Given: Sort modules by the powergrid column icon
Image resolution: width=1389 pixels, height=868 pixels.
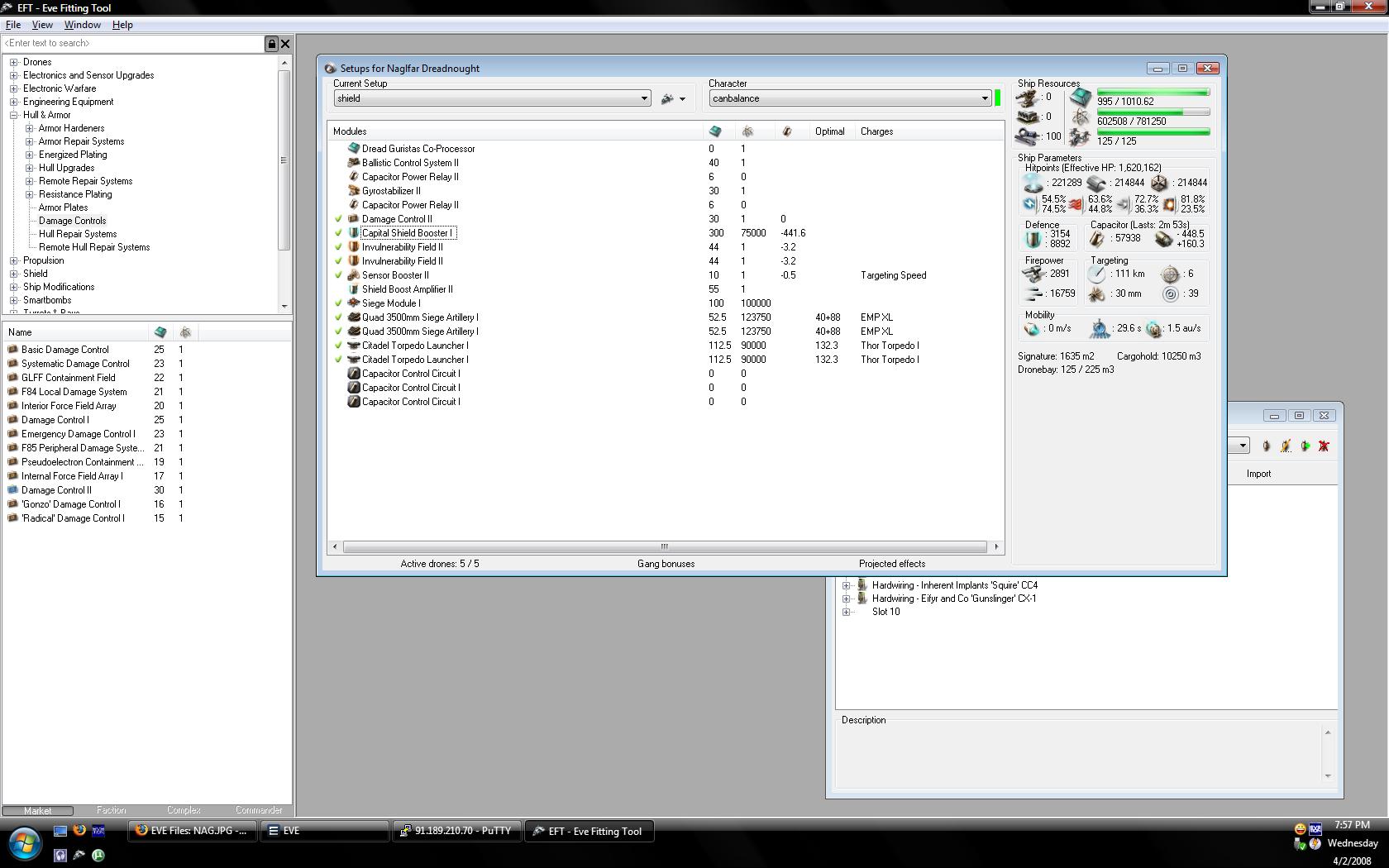Looking at the screenshot, I should pyautogui.click(x=747, y=131).
